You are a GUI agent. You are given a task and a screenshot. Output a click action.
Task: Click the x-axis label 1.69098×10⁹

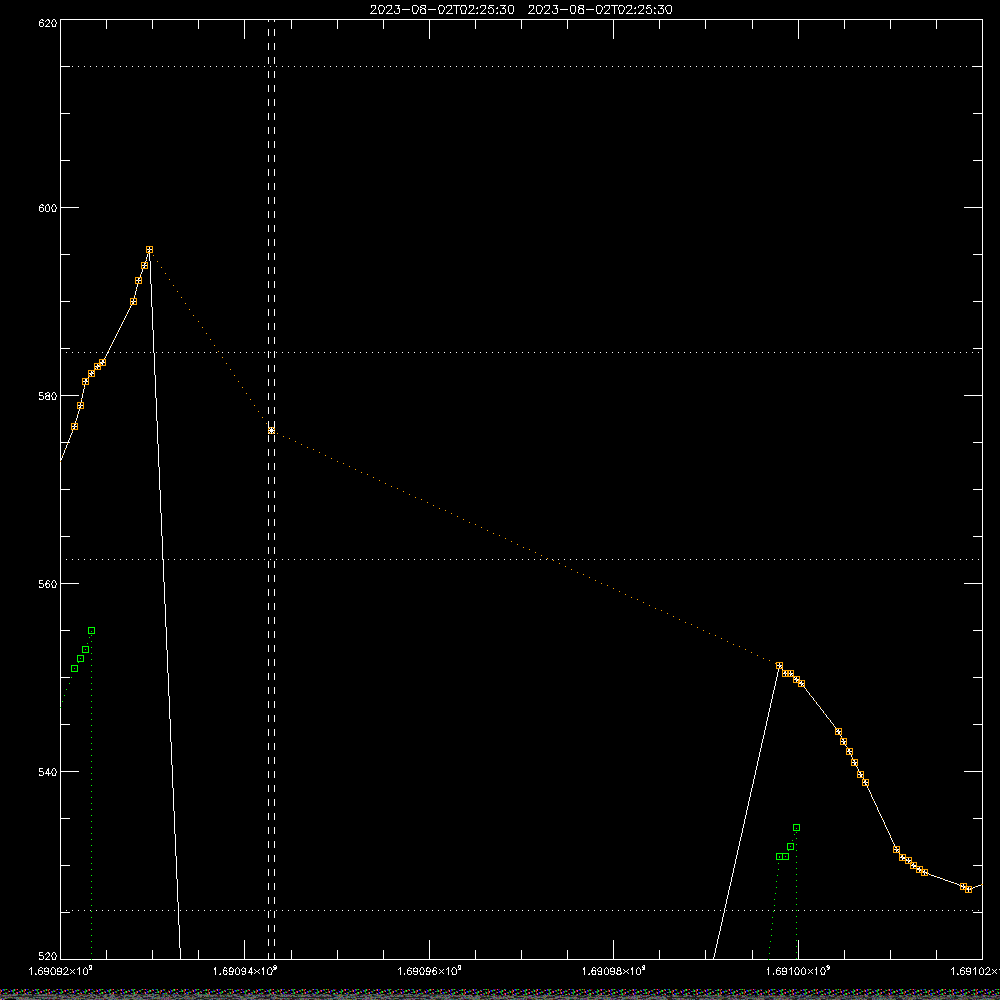point(614,971)
